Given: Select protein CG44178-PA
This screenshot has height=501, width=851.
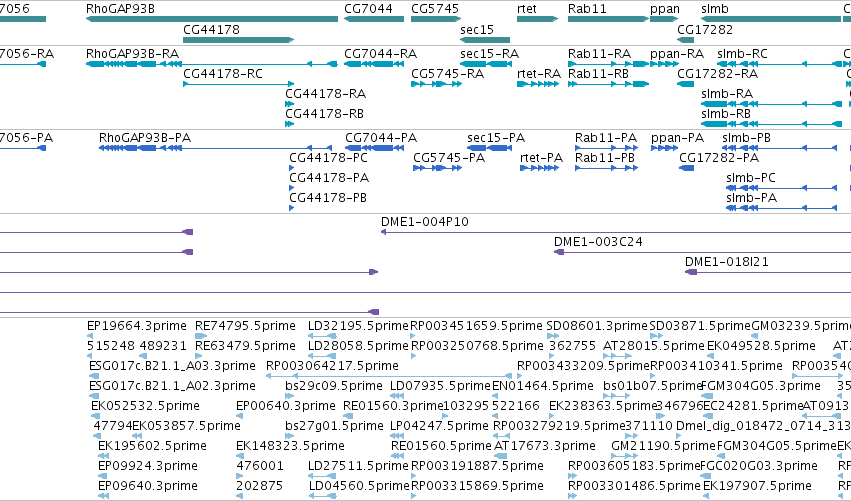Looking at the screenshot, I should tap(329, 178).
